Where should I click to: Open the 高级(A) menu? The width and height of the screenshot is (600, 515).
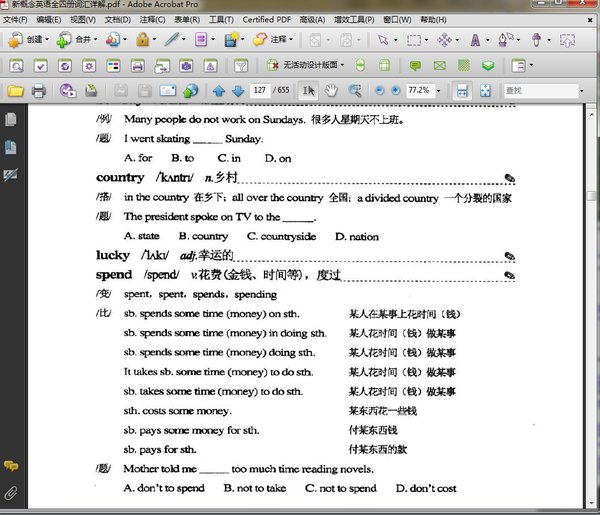point(312,20)
